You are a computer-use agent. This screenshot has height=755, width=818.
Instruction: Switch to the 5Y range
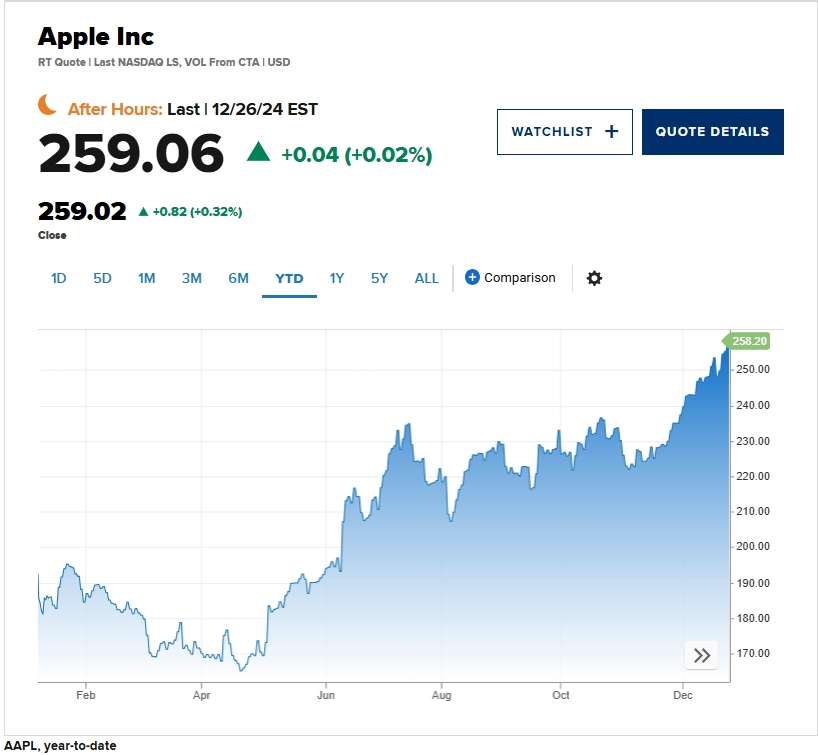[379, 278]
